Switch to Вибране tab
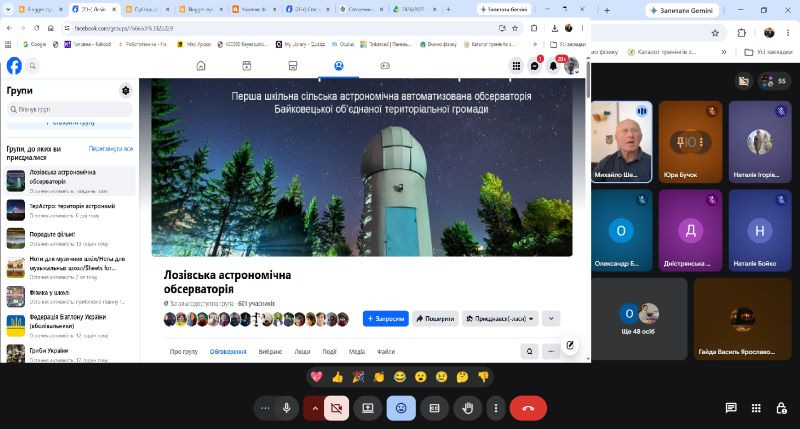Image resolution: width=800 pixels, height=429 pixels. (x=270, y=351)
